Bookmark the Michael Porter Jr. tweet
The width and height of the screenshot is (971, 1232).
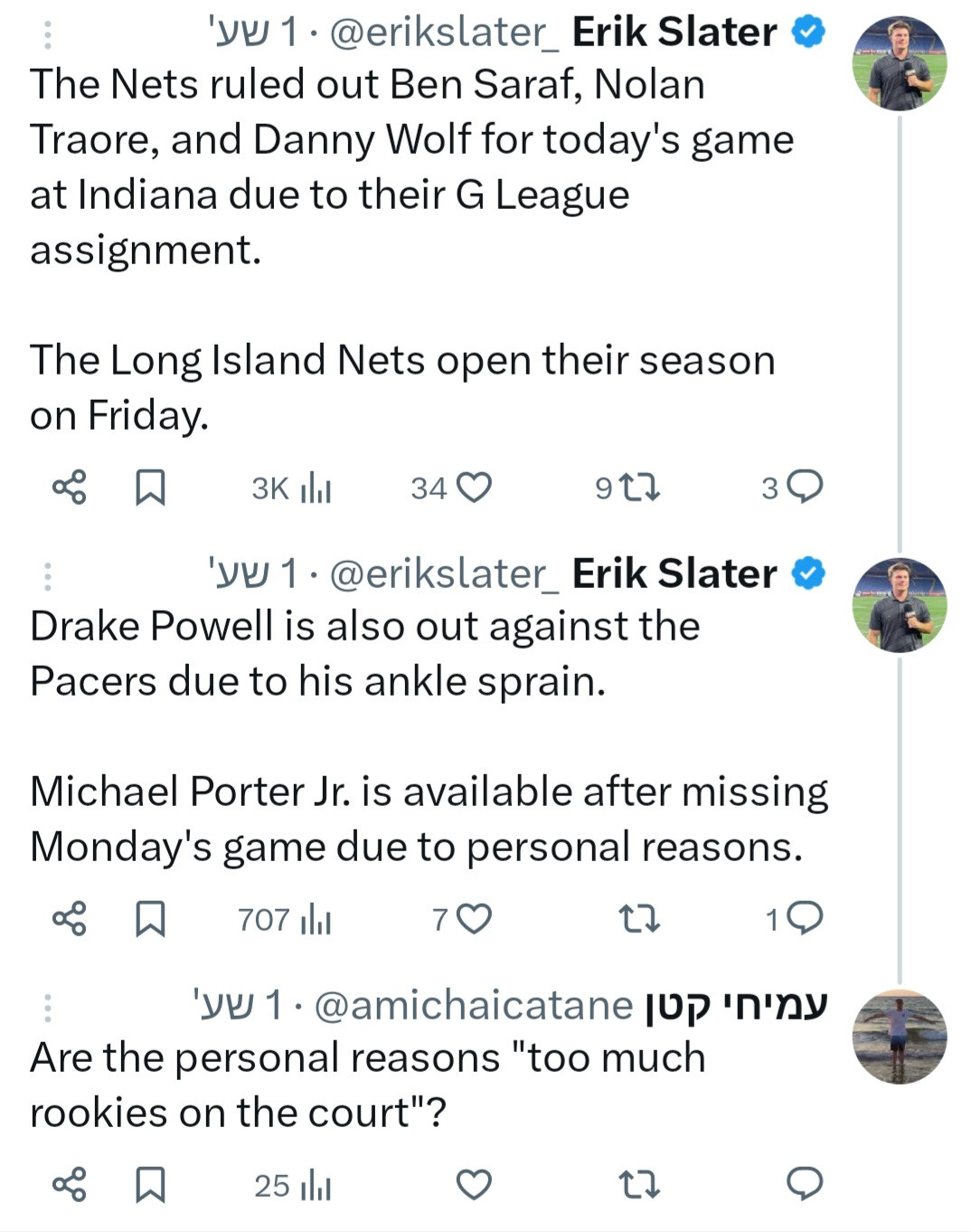click(150, 919)
